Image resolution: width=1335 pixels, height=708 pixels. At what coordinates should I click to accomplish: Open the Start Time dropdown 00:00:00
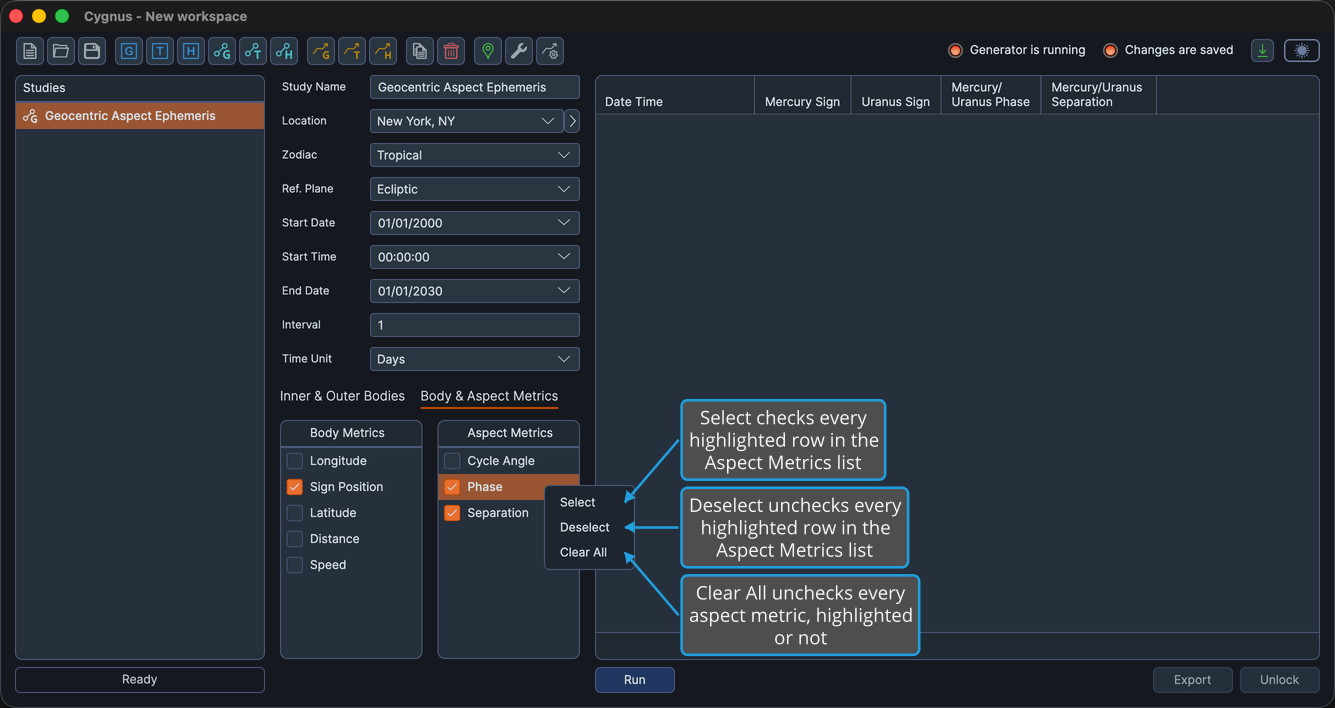point(475,257)
